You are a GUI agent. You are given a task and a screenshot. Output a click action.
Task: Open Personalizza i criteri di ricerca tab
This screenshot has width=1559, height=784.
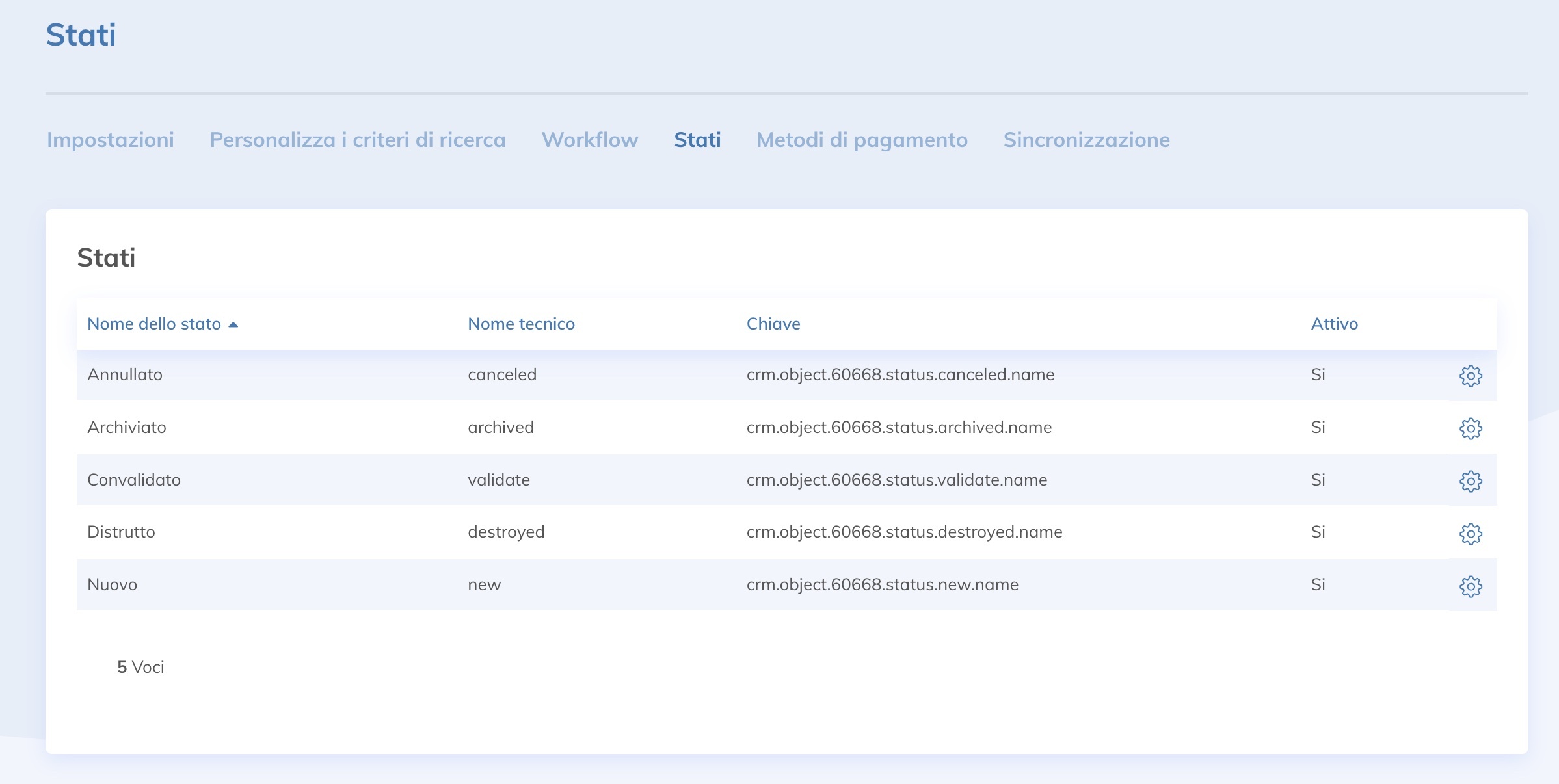[358, 140]
